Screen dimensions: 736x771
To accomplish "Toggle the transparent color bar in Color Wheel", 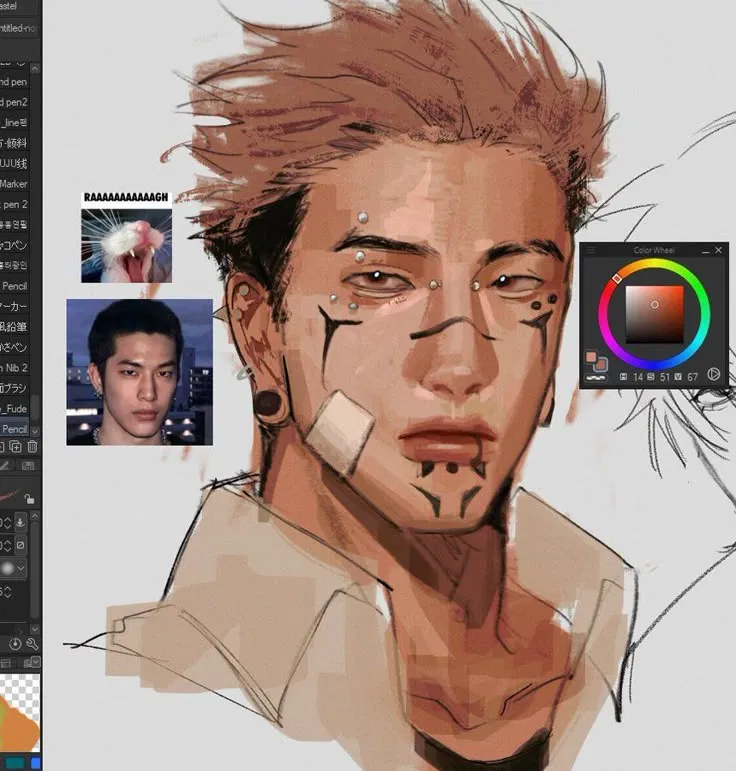I will pyautogui.click(x=596, y=378).
